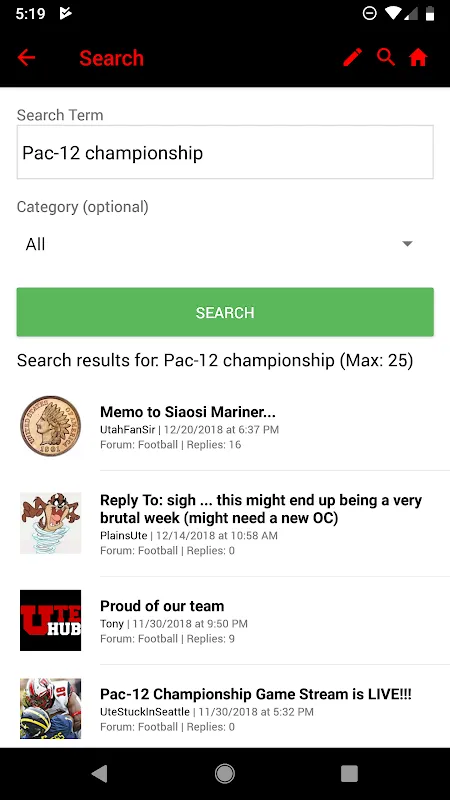Image resolution: width=450 pixels, height=800 pixels.
Task: Expand the Category dropdown arrow
Action: pyautogui.click(x=407, y=244)
